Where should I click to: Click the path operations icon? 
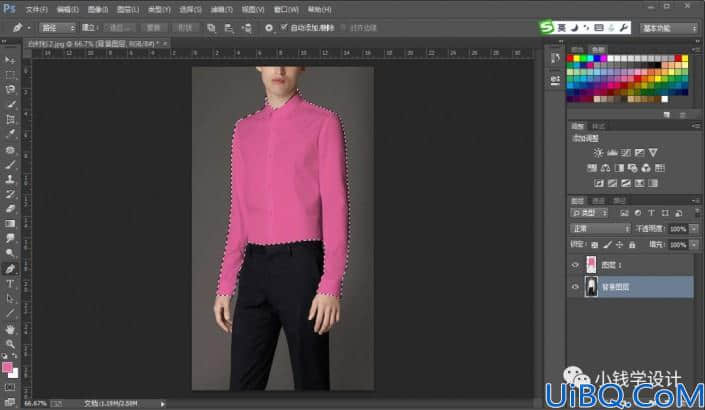pos(211,28)
